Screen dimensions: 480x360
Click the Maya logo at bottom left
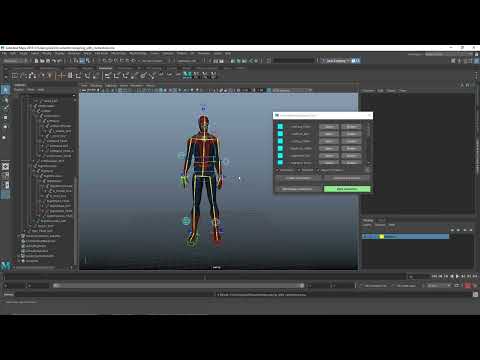[6, 266]
